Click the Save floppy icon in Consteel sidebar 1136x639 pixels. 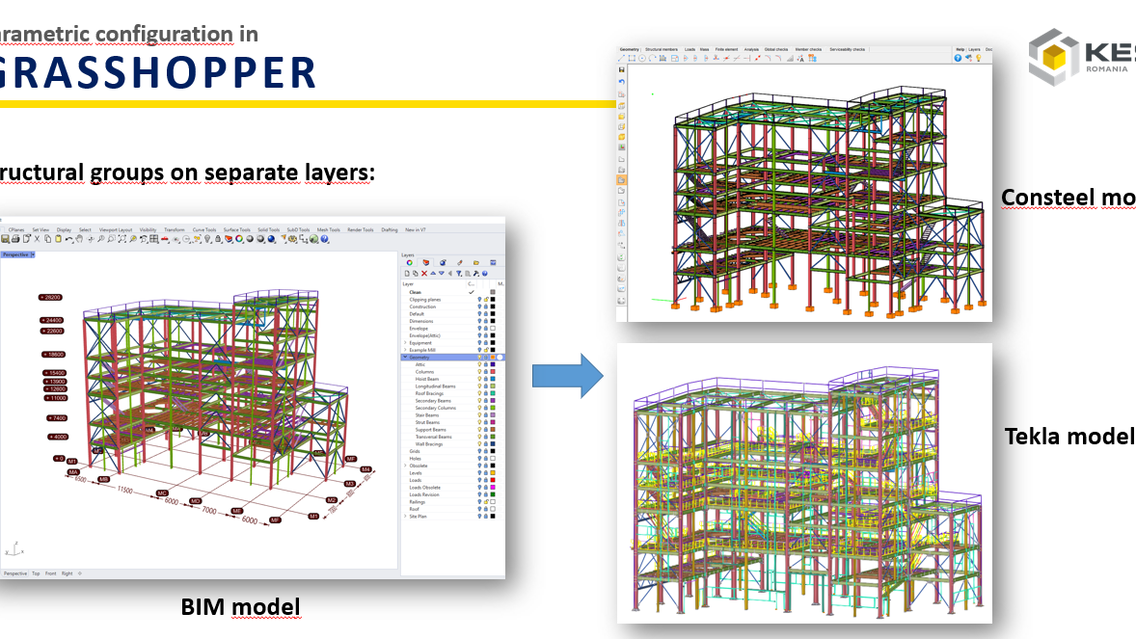[622, 70]
